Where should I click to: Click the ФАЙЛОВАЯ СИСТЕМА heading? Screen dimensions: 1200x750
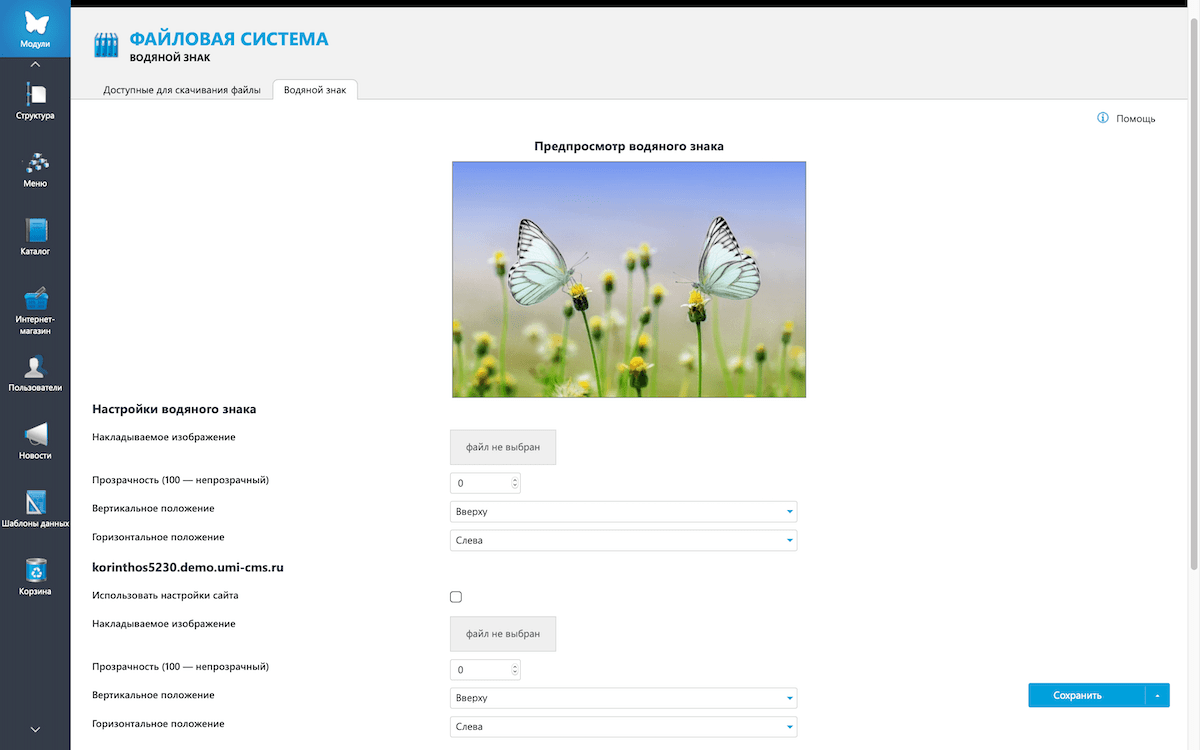coord(229,39)
